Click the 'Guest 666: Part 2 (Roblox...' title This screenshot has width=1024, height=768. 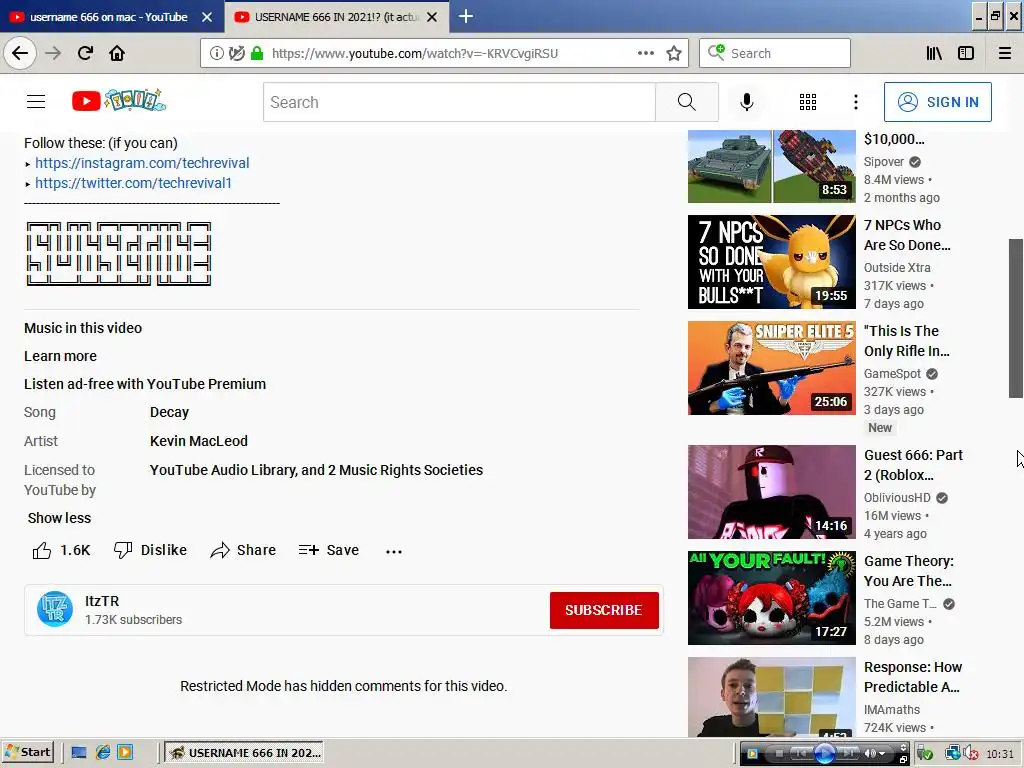click(x=913, y=465)
